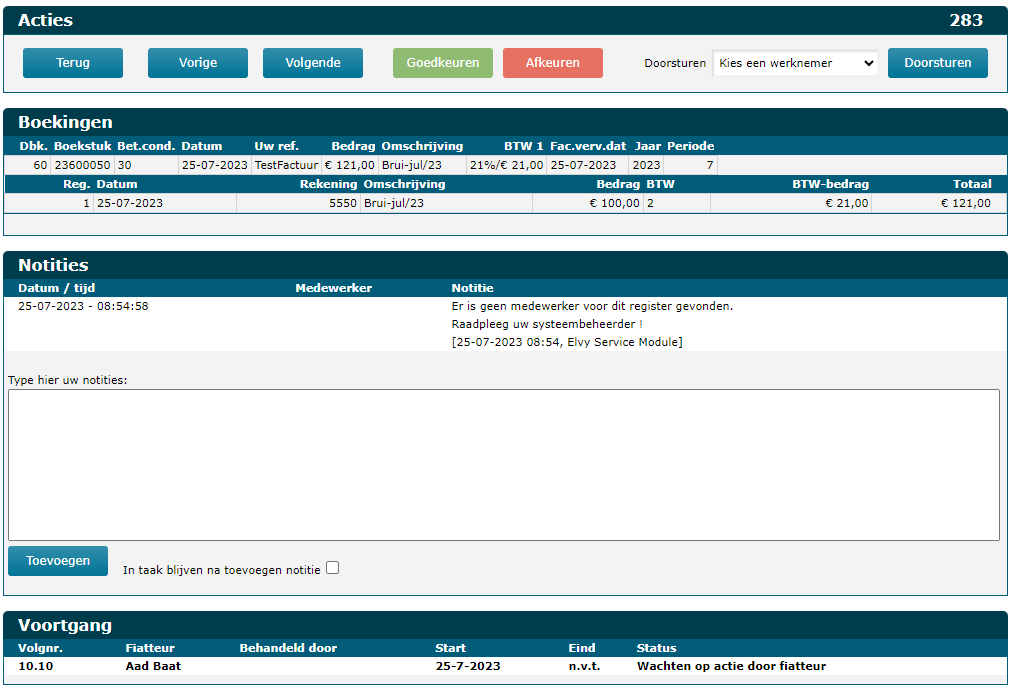Image resolution: width=1015 pixels, height=689 pixels.
Task: Open the 'Kies een werknemer' dropdown
Action: tap(795, 63)
